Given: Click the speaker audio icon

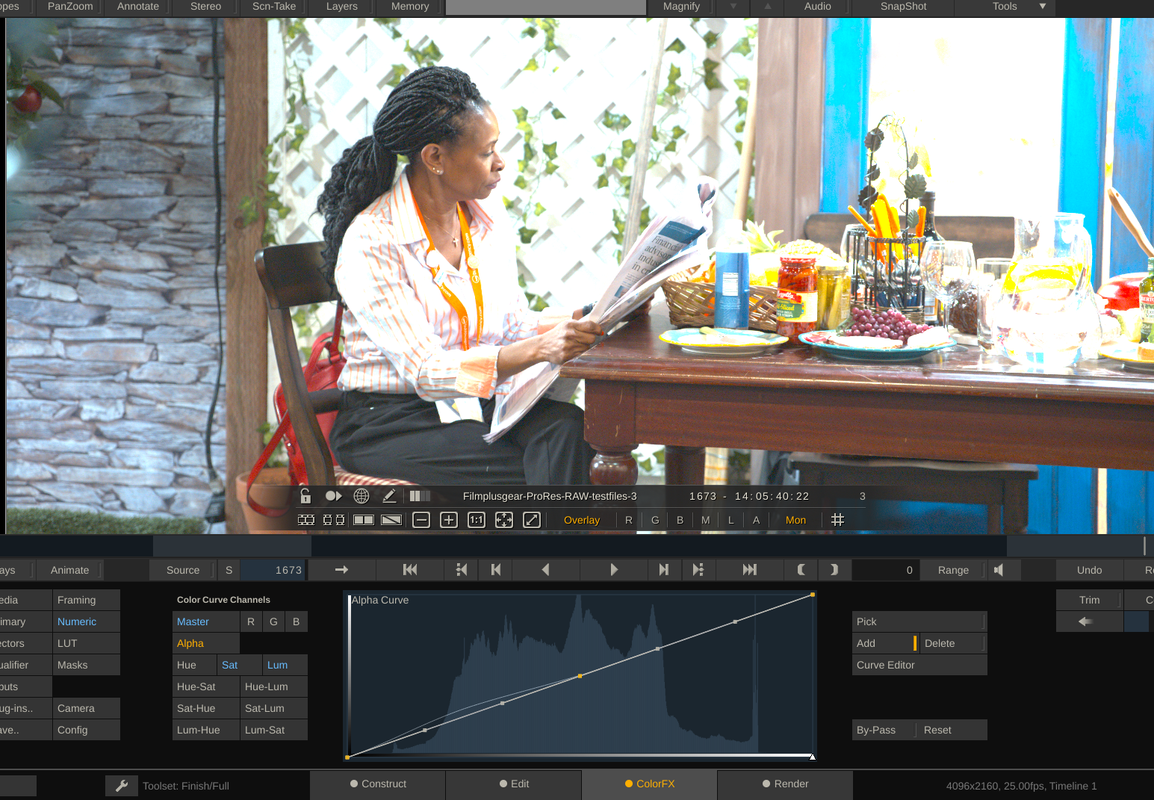Looking at the screenshot, I should (x=999, y=570).
